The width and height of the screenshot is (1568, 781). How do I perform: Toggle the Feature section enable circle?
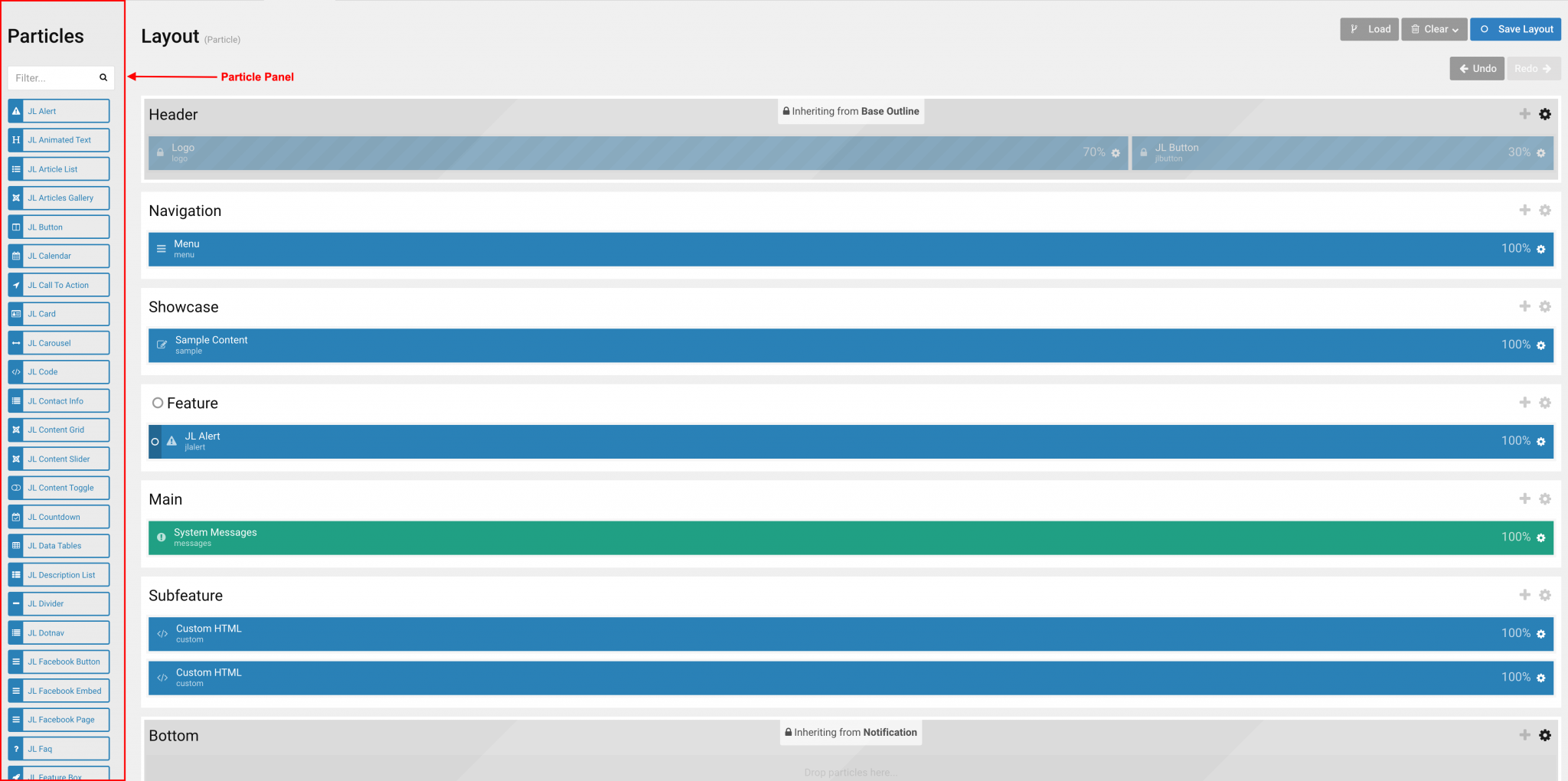pyautogui.click(x=158, y=403)
